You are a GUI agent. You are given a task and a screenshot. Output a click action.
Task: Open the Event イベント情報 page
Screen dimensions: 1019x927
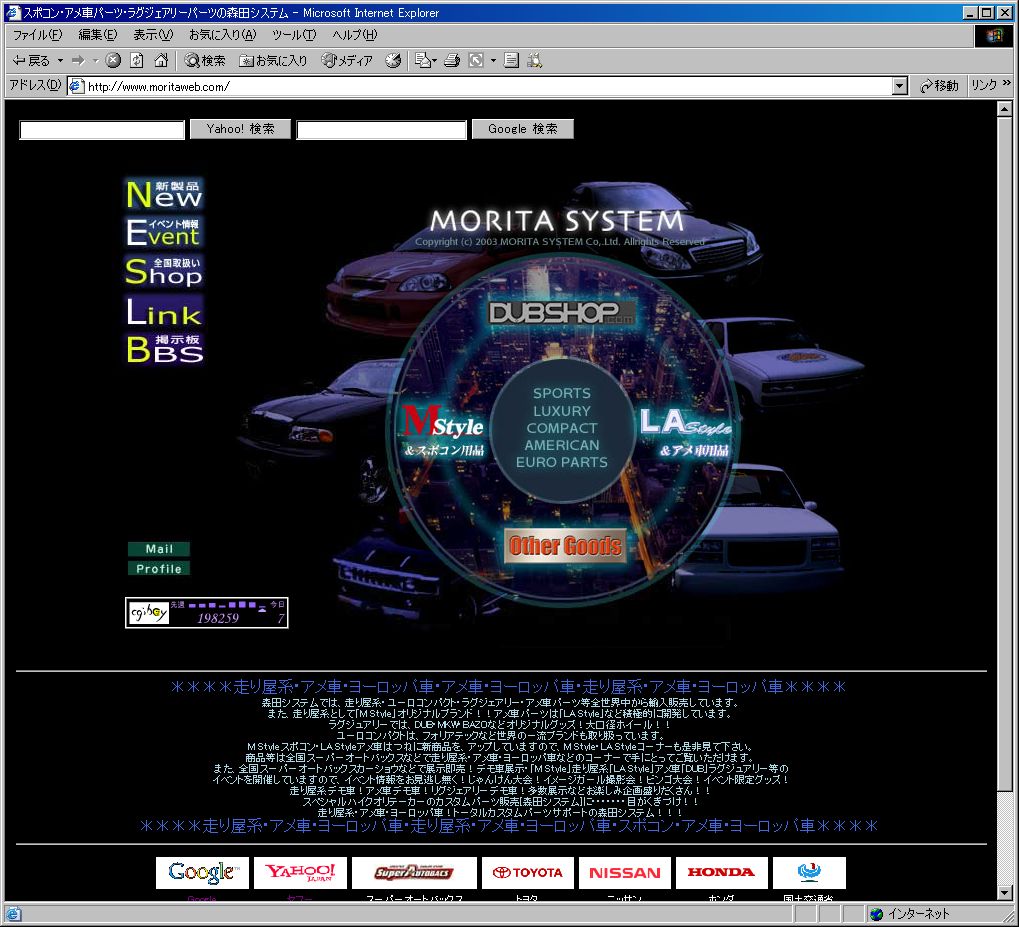[164, 232]
